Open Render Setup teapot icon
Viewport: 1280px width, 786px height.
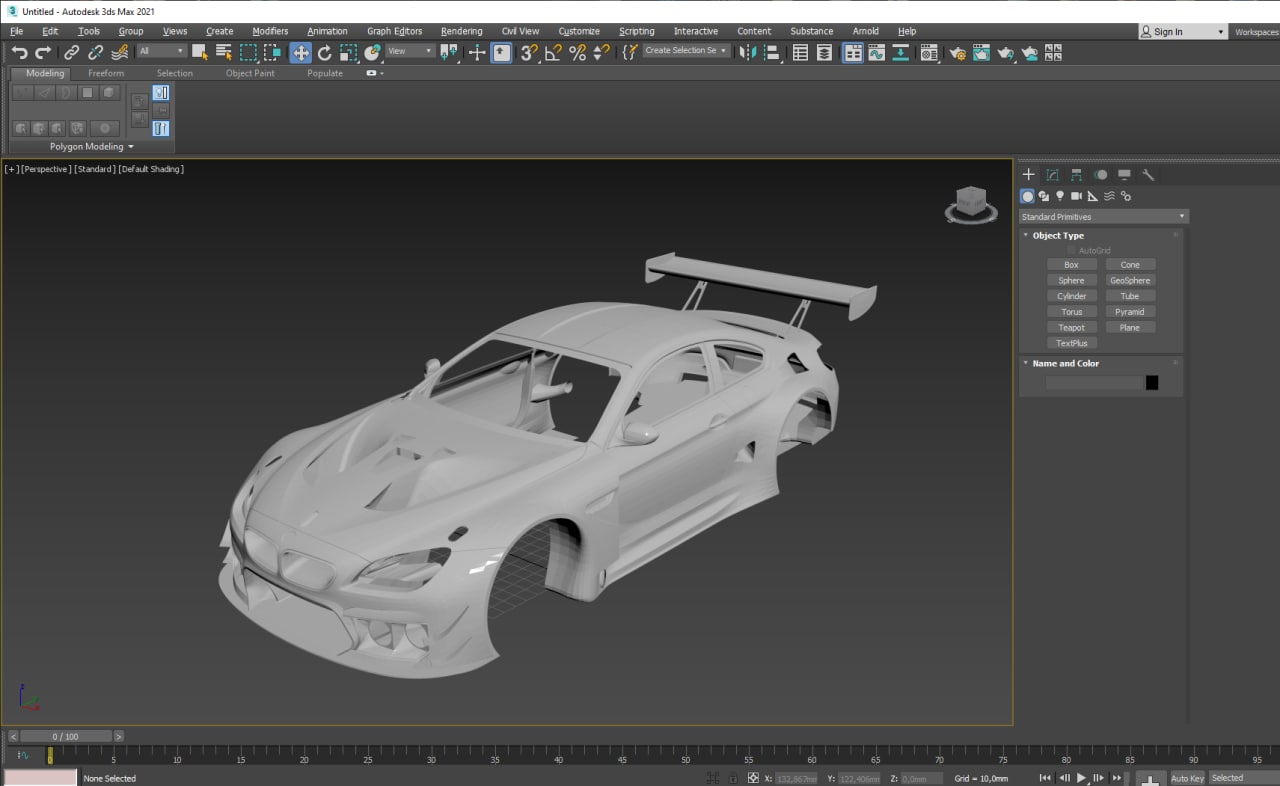(957, 52)
